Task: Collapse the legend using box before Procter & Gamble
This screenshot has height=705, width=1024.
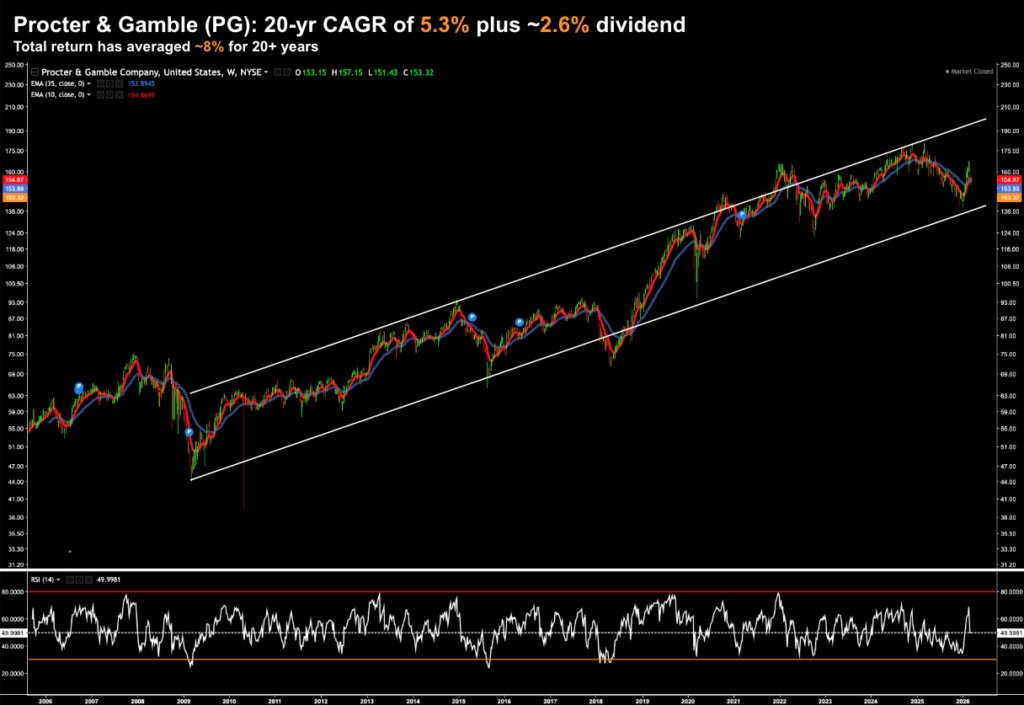Action: click(x=35, y=72)
